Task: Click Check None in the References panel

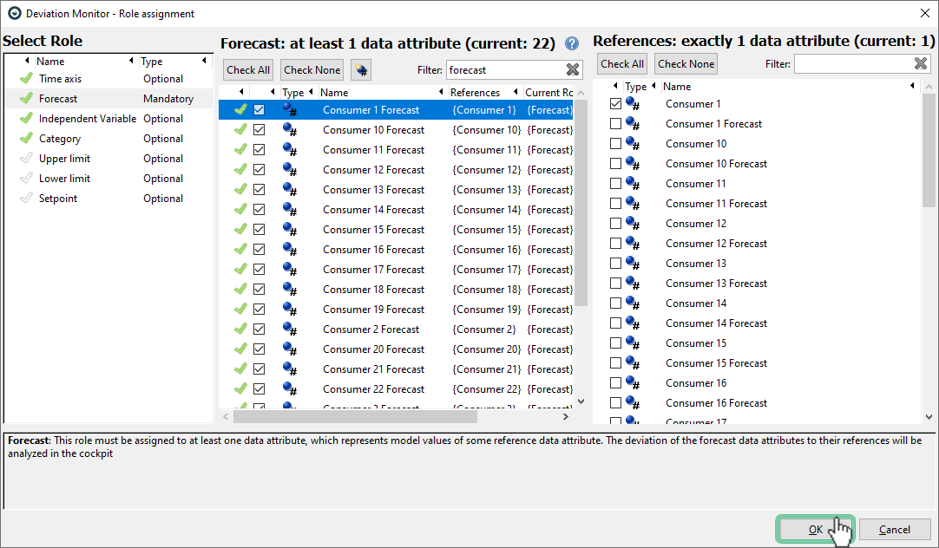Action: [686, 63]
